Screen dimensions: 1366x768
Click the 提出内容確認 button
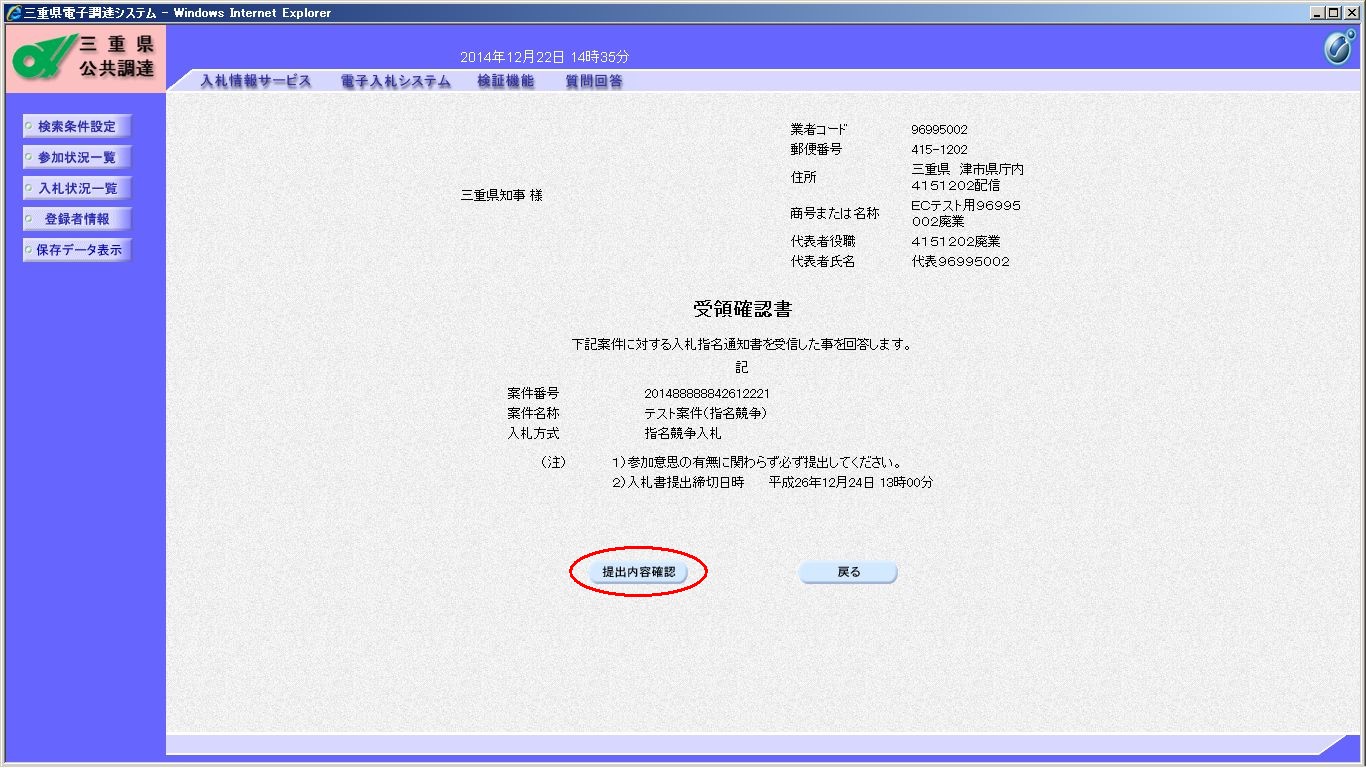click(638, 572)
